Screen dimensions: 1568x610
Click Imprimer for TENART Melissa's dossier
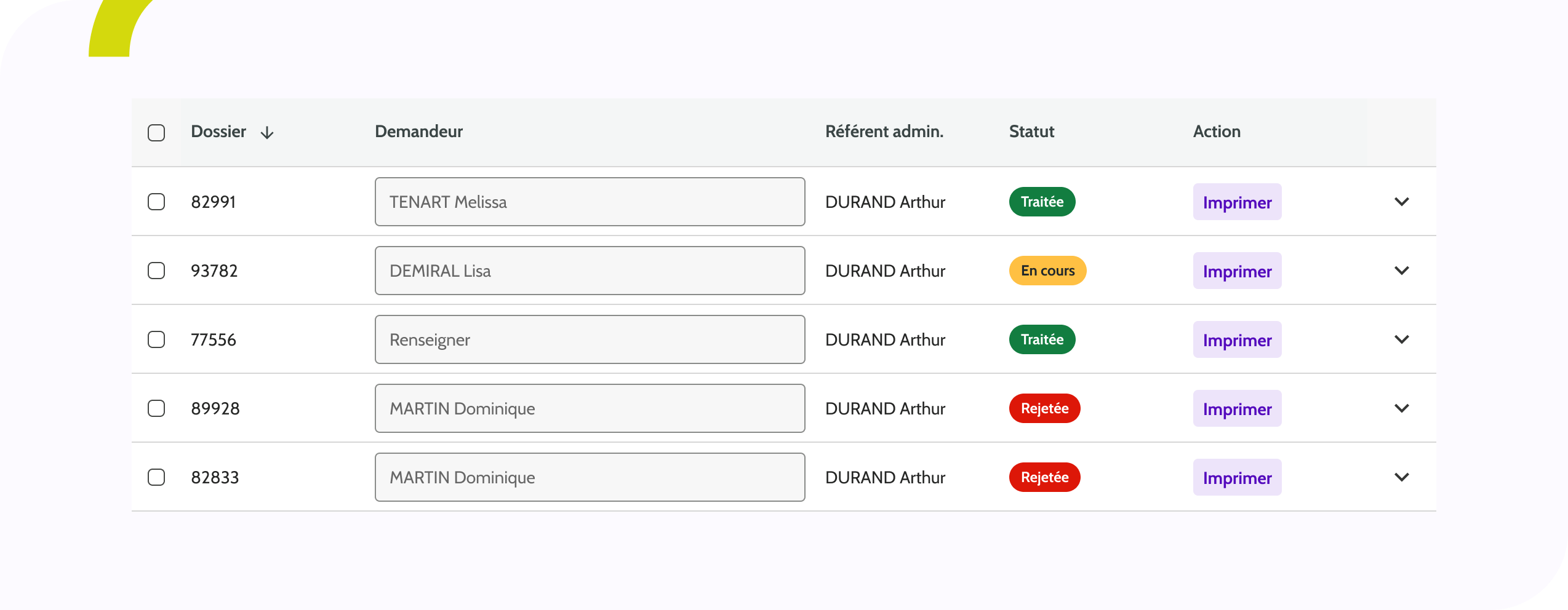tap(1237, 202)
